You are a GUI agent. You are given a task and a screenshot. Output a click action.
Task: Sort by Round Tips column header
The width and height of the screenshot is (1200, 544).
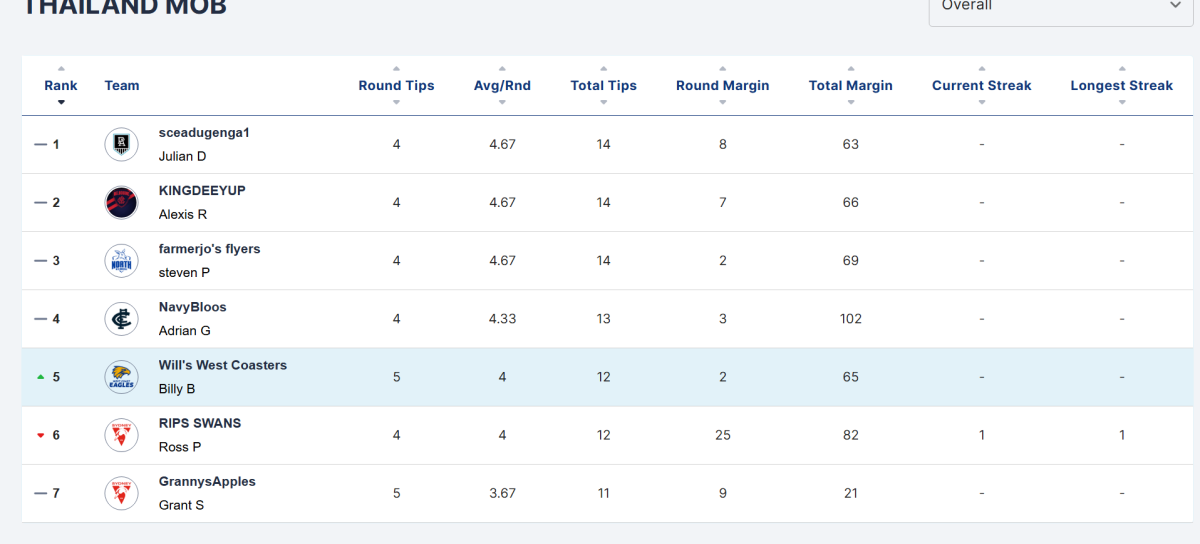396,85
